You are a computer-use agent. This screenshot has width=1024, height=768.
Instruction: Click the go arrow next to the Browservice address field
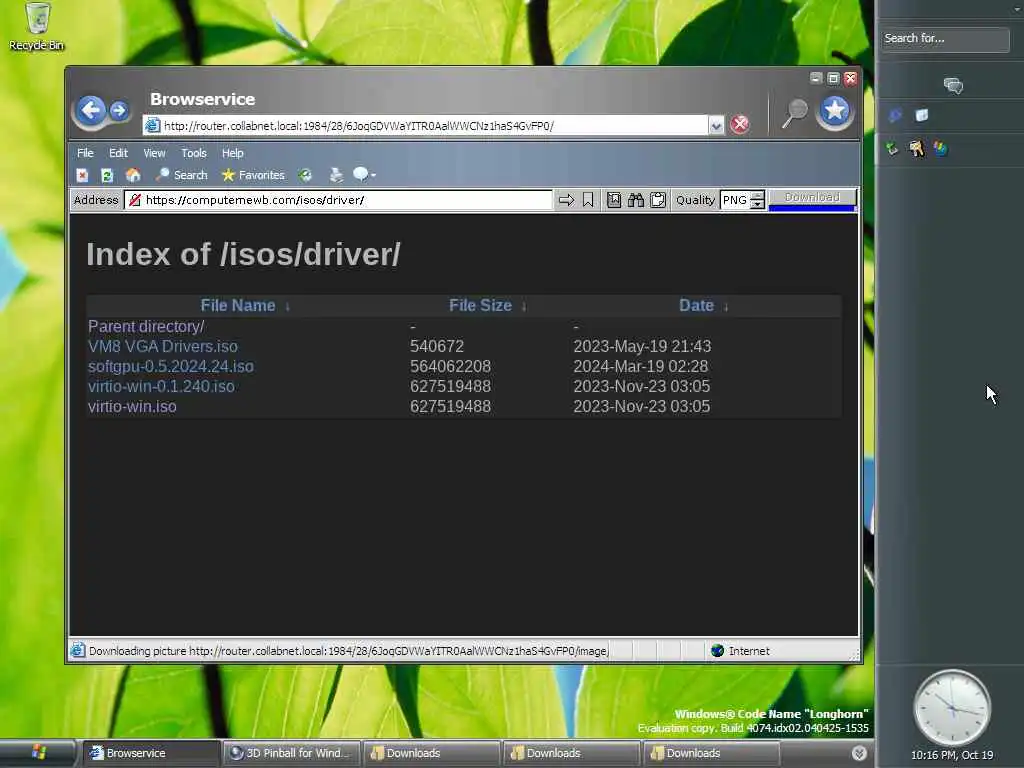tap(566, 200)
